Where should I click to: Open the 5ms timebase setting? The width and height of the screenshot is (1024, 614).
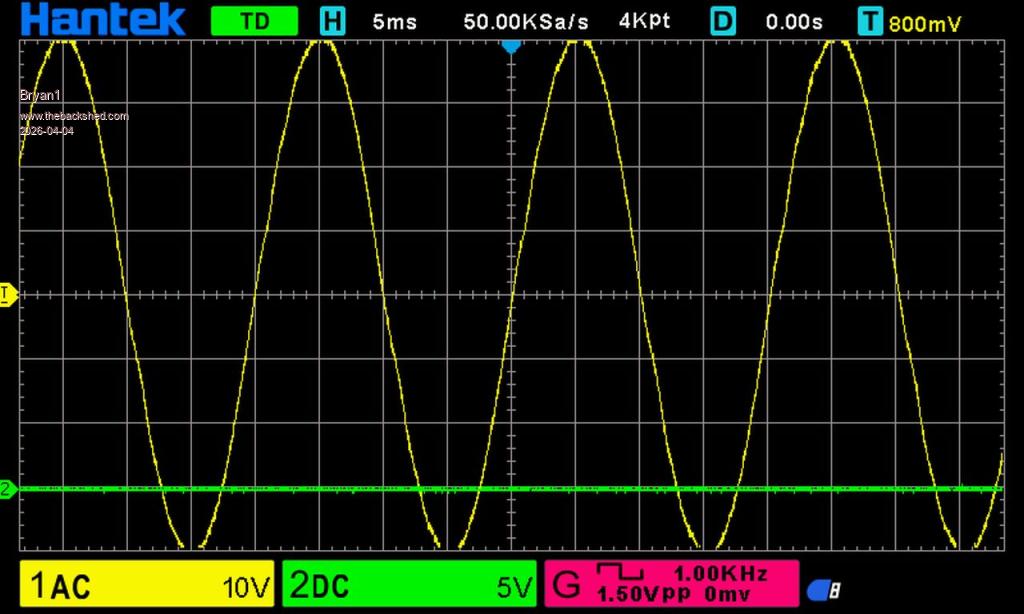point(394,21)
